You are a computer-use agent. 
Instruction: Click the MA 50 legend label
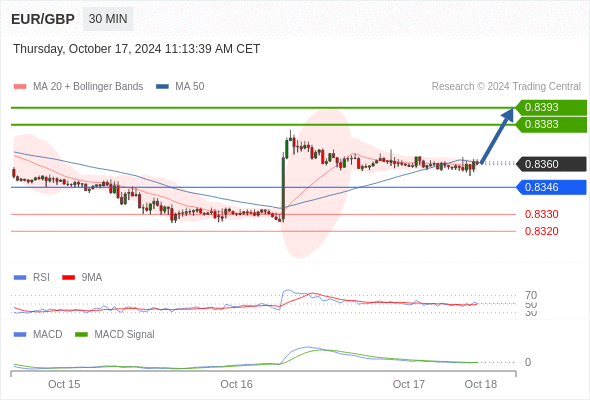(x=190, y=87)
